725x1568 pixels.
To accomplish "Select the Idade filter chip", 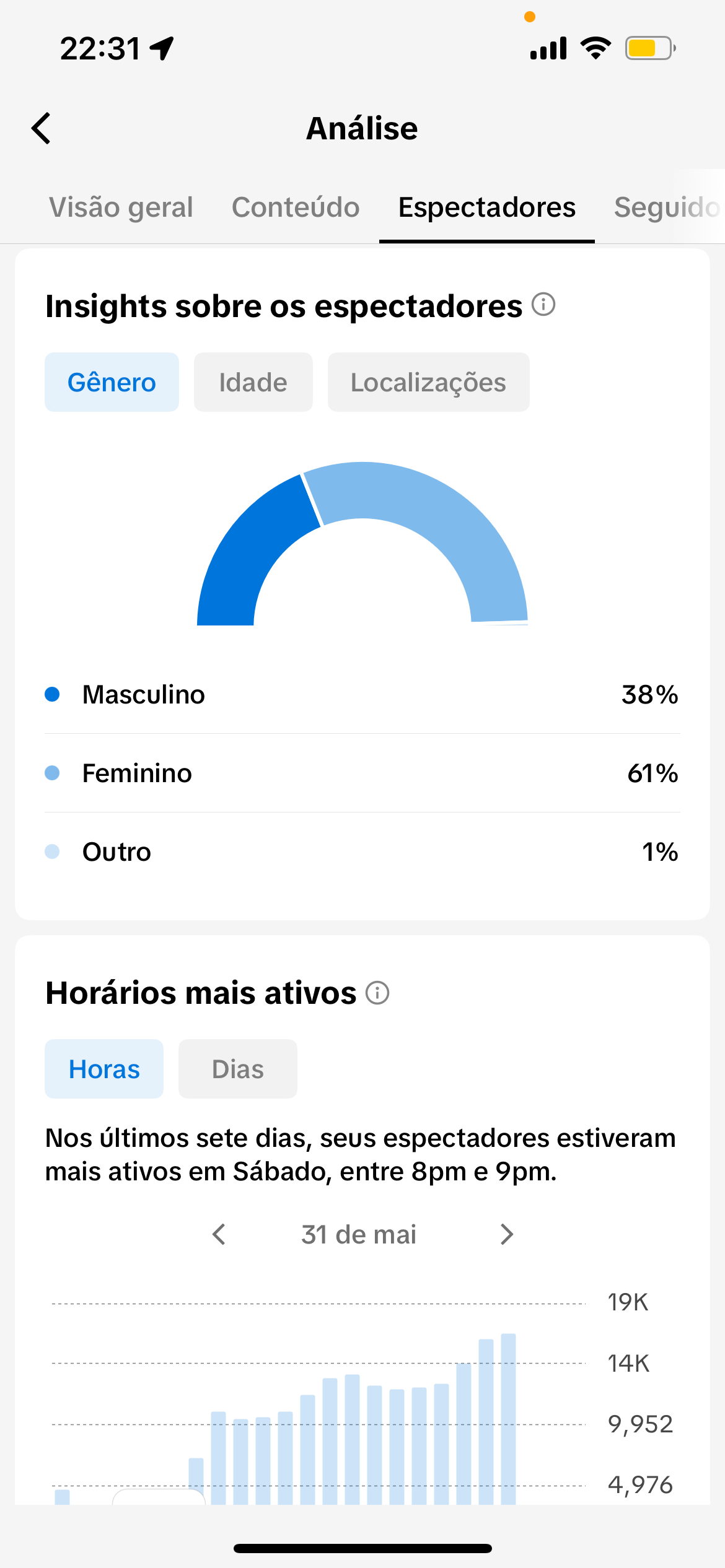I will pos(253,382).
